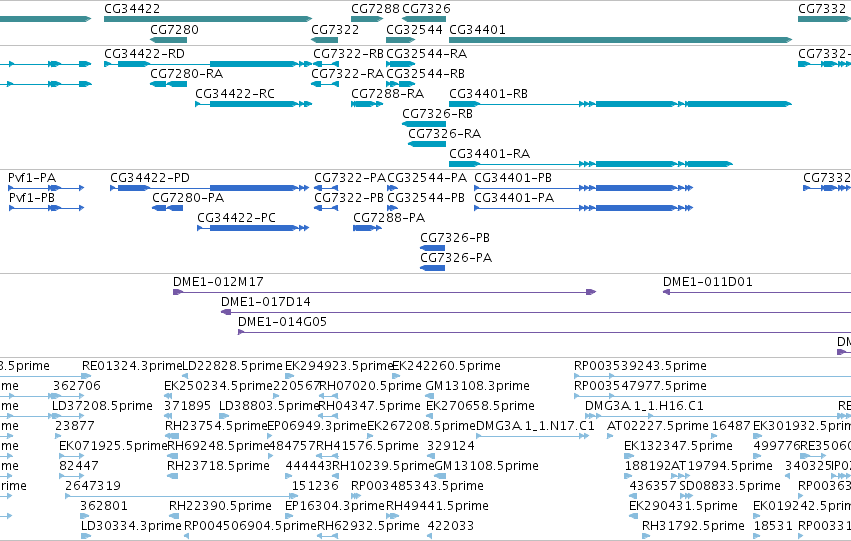Select protein CG34401-PA
The image size is (851, 541).
point(514,198)
